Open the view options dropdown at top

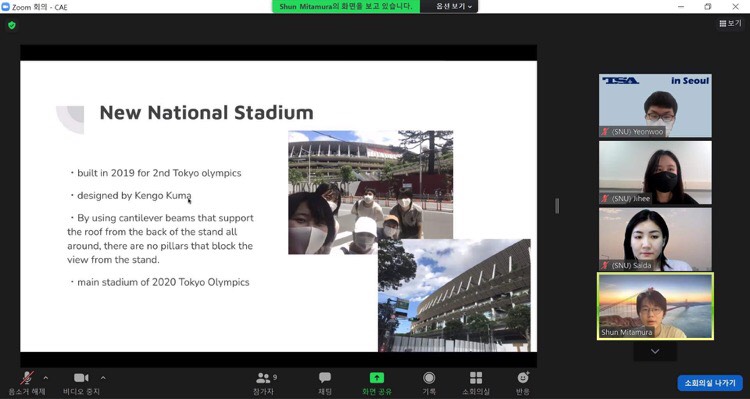tap(453, 6)
